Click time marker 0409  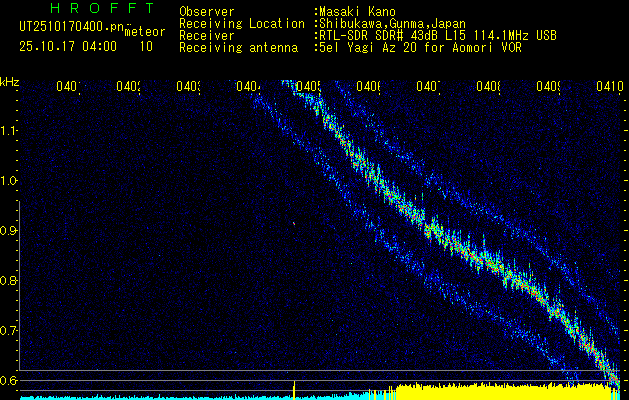[549, 86]
